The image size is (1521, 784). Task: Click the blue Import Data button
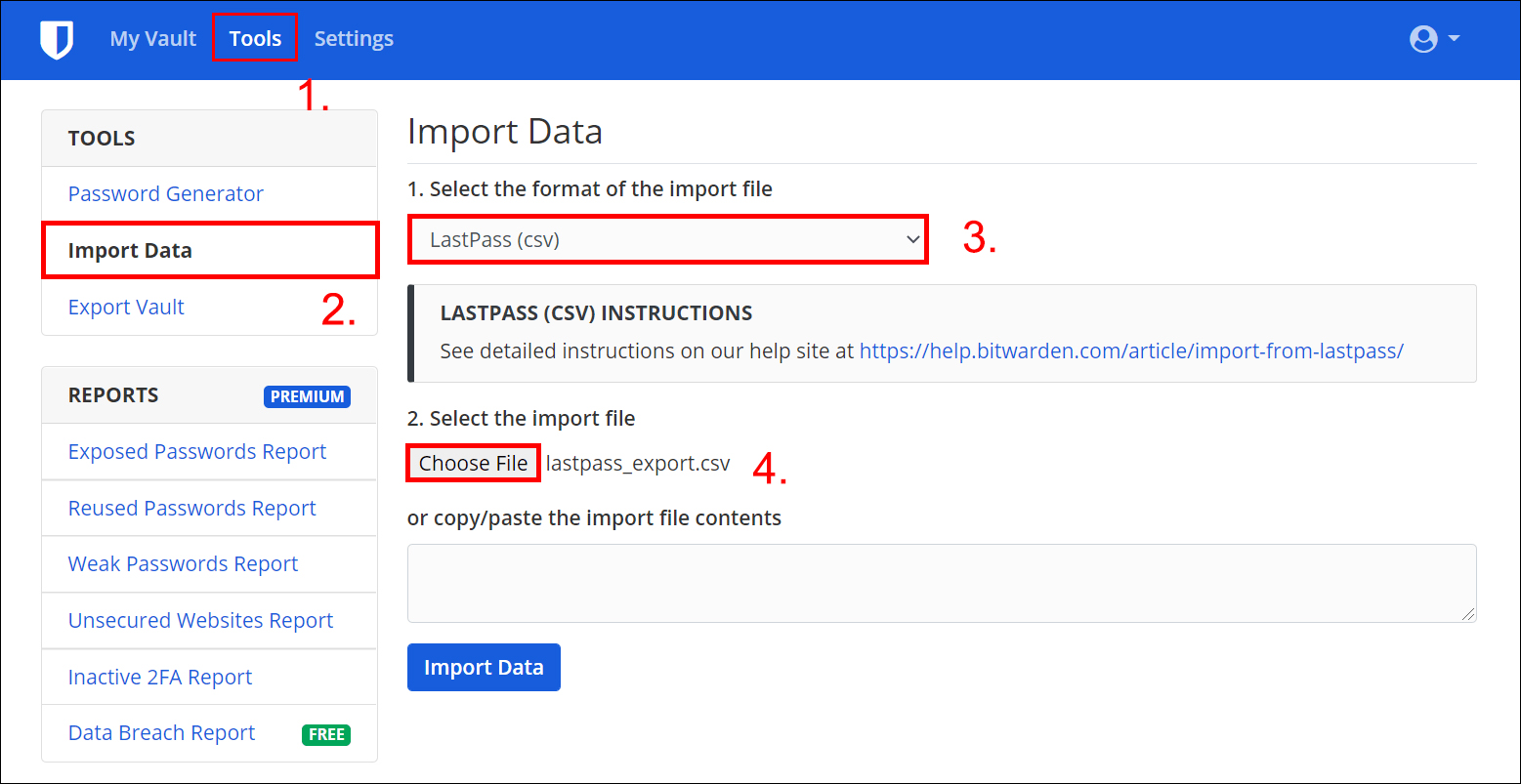[484, 667]
